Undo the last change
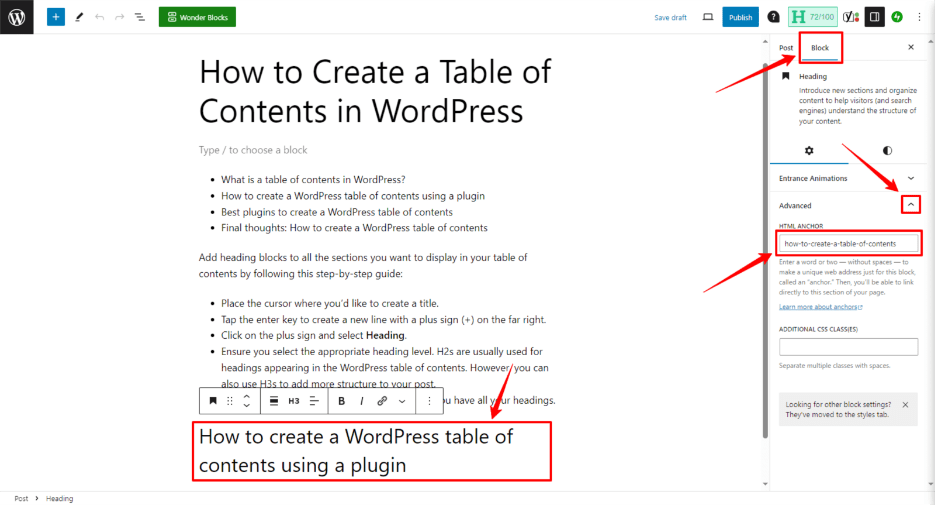 tap(100, 17)
